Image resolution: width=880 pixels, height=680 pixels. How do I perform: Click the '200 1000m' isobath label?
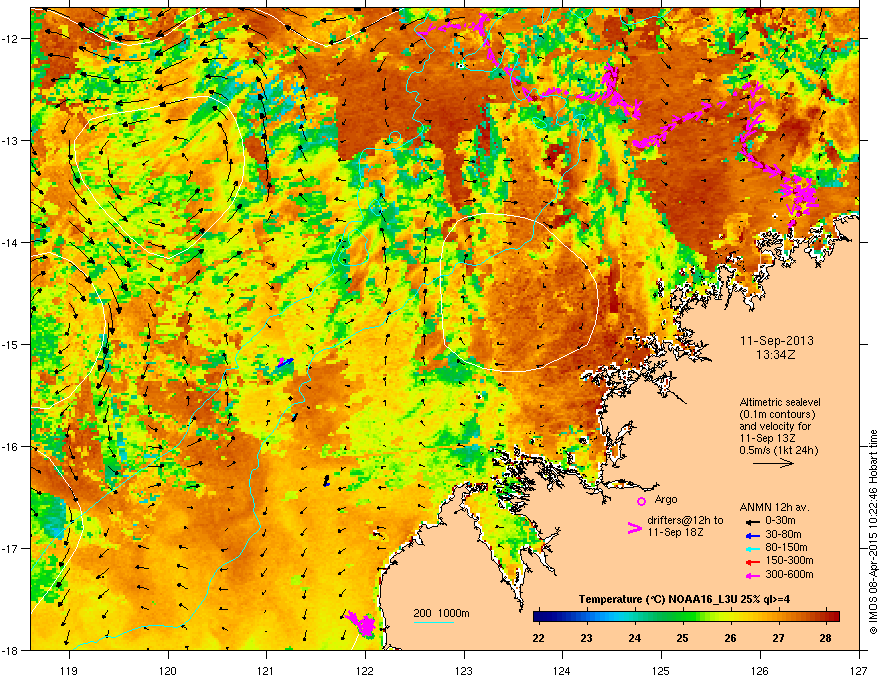[441, 613]
